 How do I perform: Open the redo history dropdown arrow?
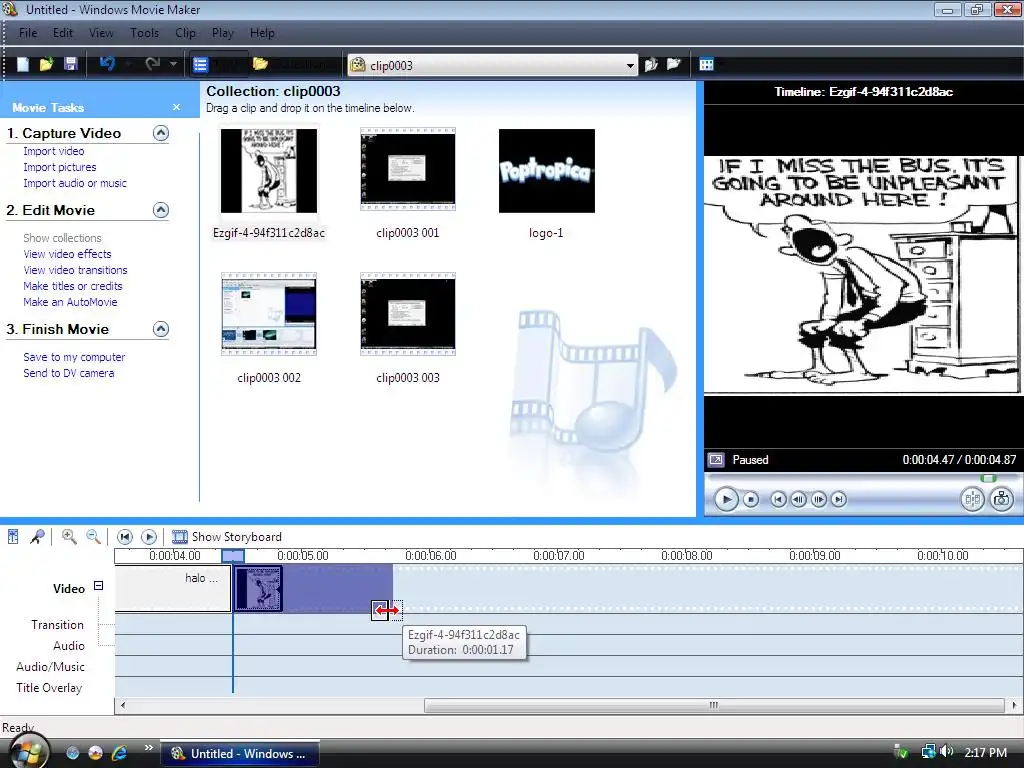tap(173, 64)
